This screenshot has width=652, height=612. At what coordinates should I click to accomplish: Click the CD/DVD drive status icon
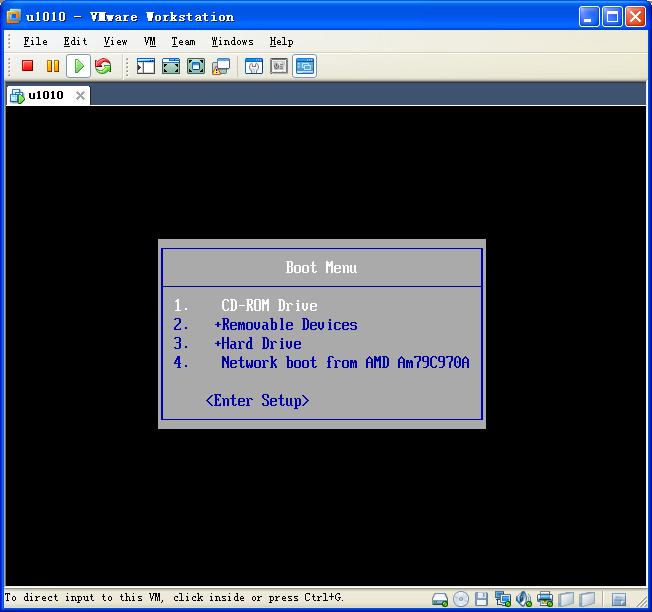pos(461,599)
